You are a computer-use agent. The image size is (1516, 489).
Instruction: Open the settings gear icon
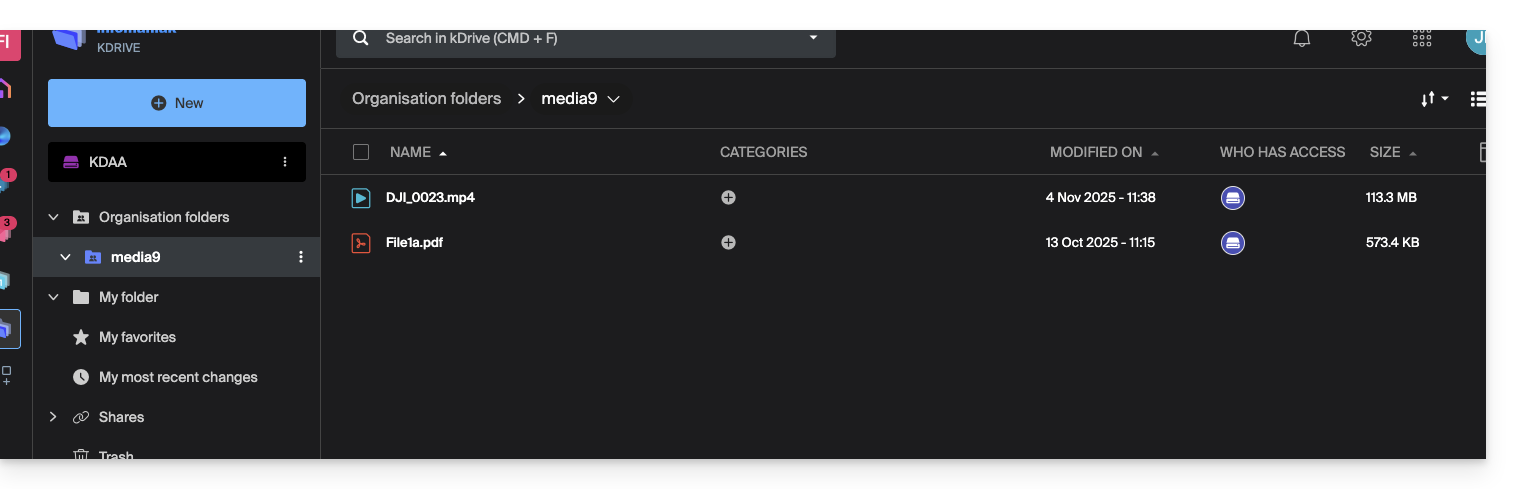click(x=1360, y=38)
